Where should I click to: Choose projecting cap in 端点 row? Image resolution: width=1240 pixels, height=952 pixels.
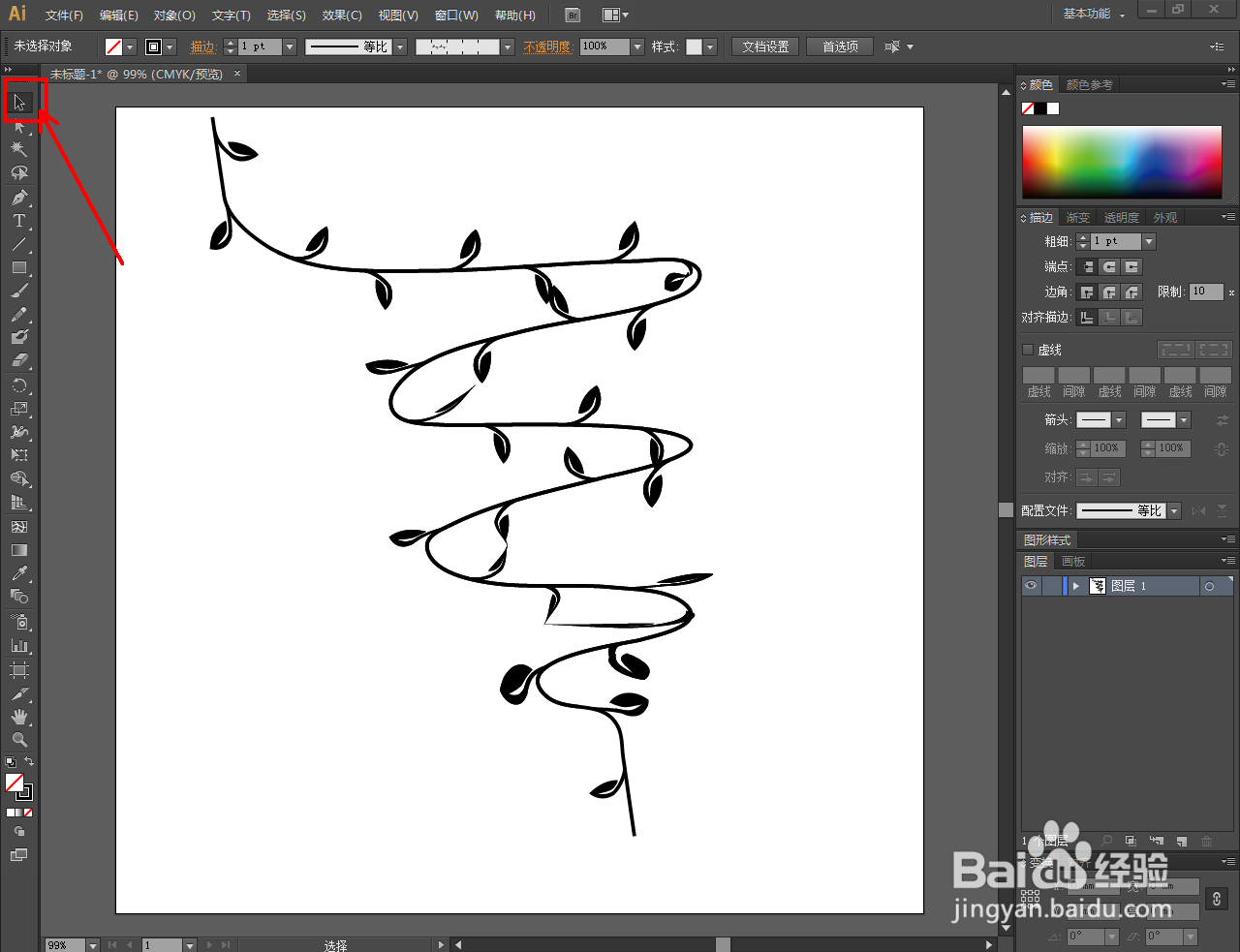(x=1131, y=266)
